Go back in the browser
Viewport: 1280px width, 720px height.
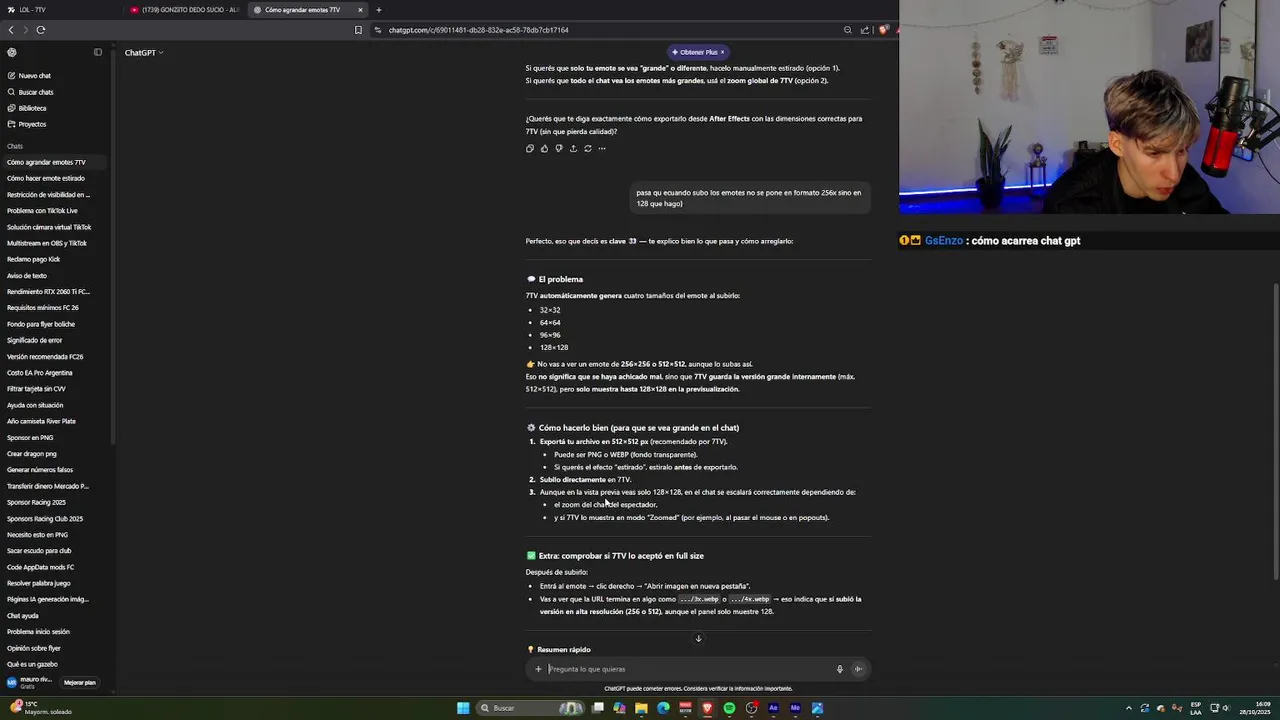[11, 30]
